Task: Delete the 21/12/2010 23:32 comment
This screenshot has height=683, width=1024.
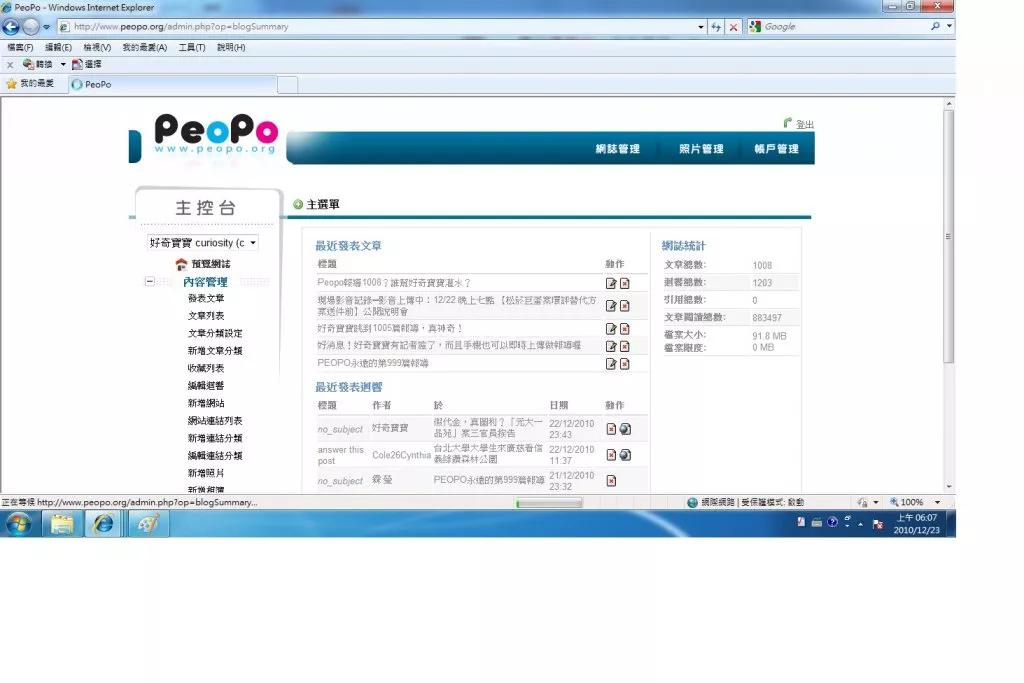Action: point(611,481)
